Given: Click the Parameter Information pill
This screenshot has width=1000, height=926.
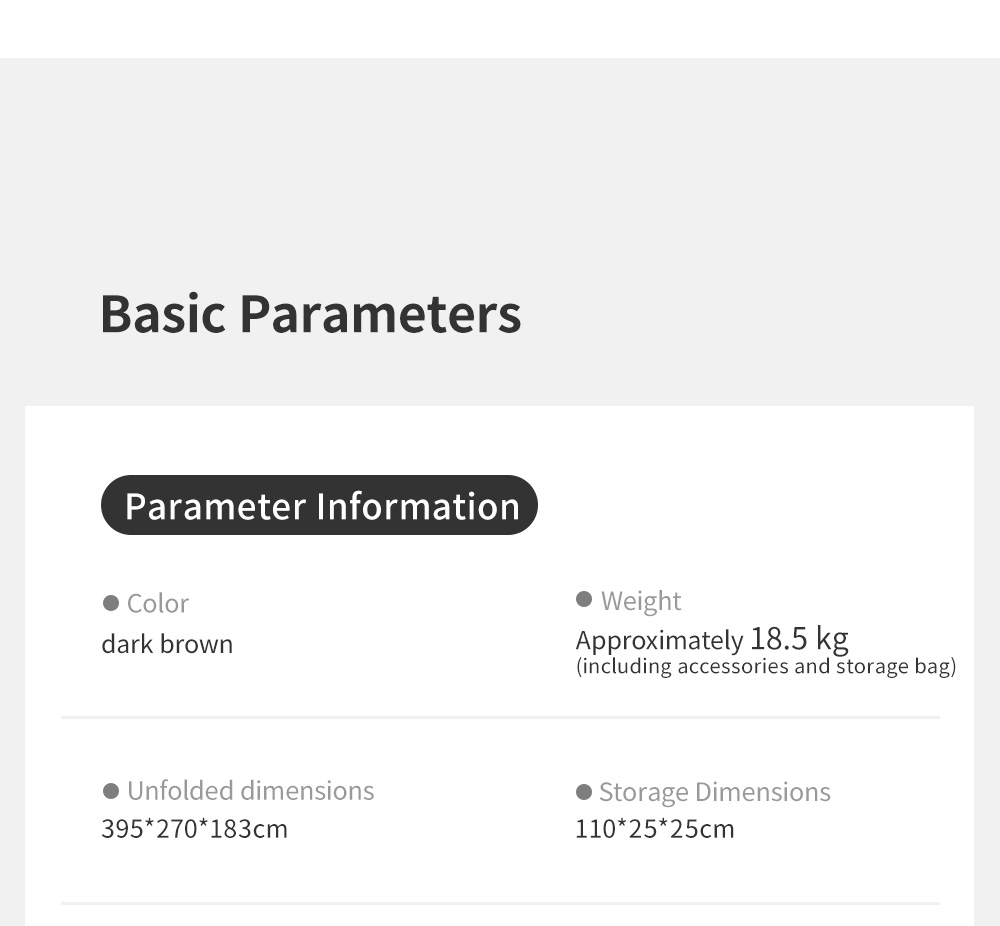Looking at the screenshot, I should pos(319,505).
